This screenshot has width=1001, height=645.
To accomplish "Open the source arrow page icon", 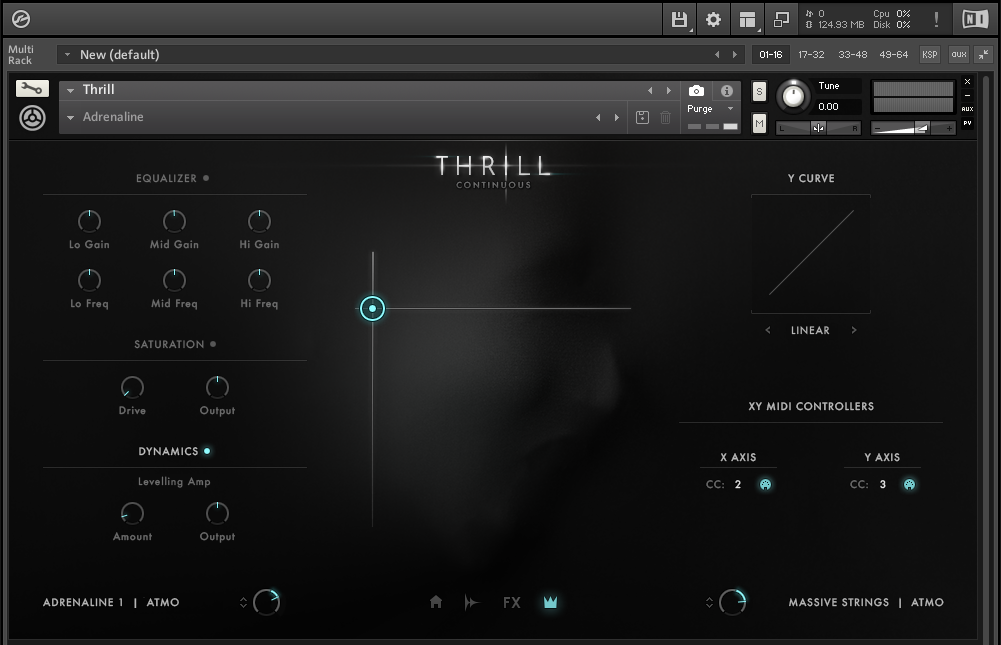I will [x=472, y=602].
